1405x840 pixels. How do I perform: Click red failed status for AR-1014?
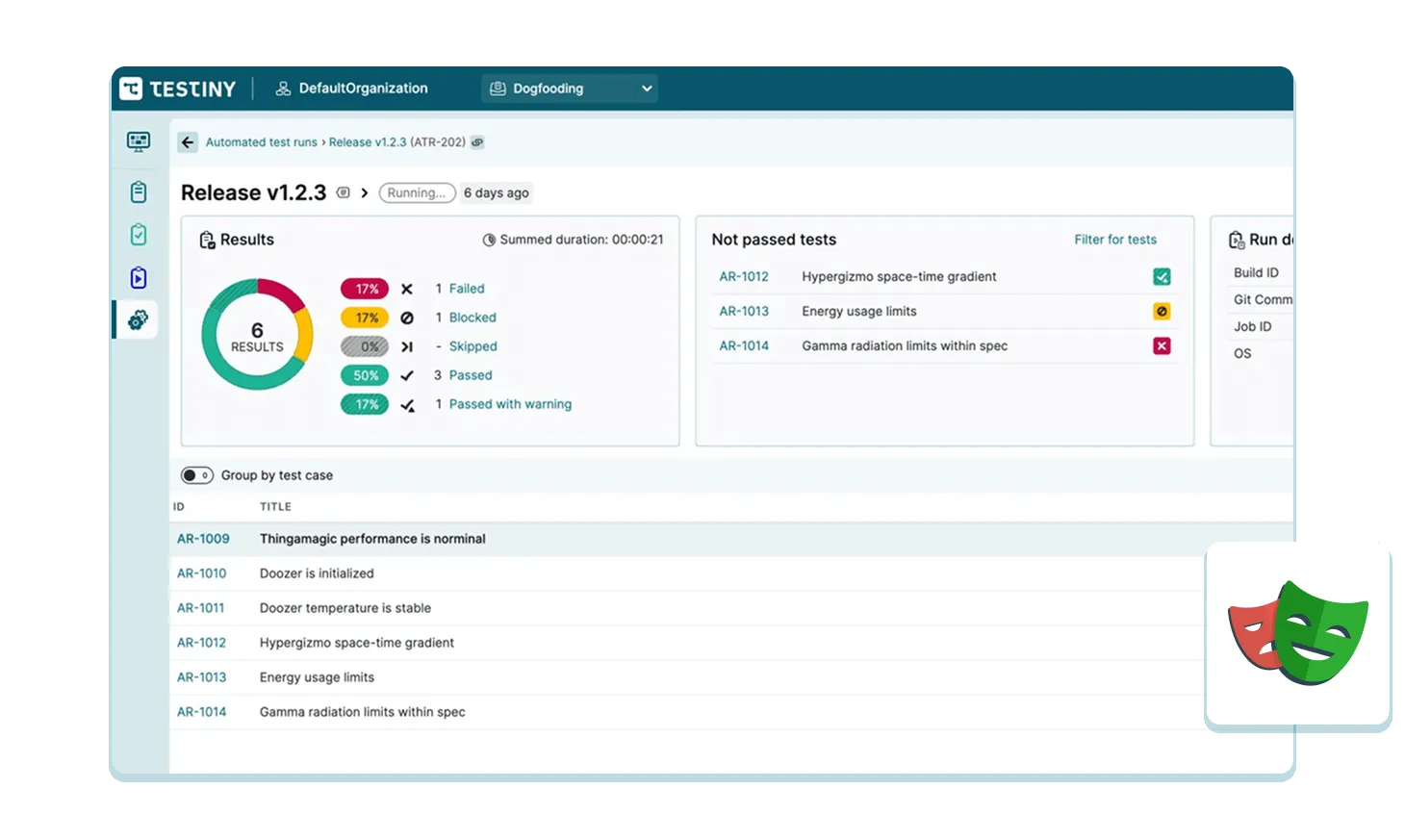coord(1162,346)
